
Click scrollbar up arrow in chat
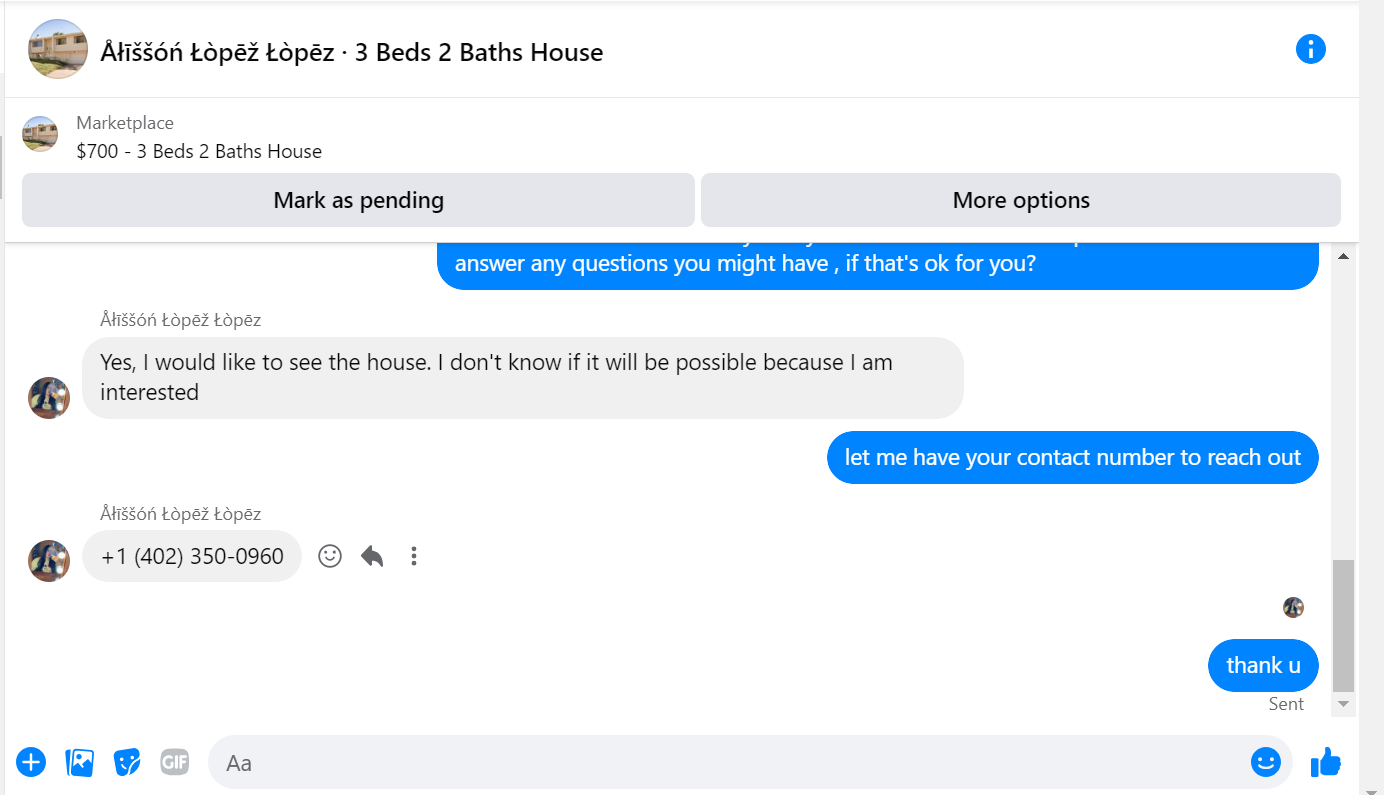point(1343,257)
